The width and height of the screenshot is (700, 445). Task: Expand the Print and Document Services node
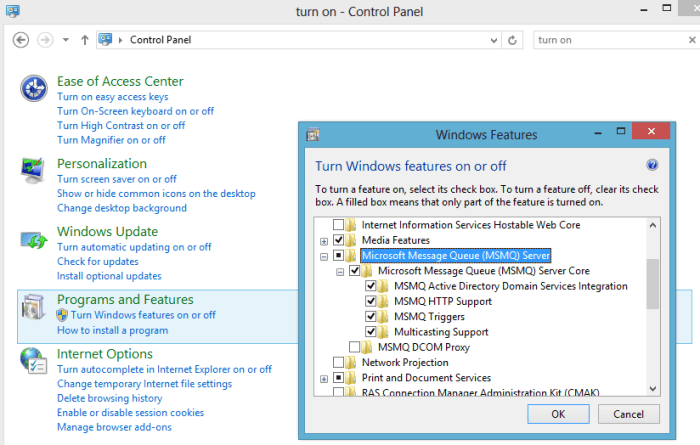click(x=324, y=379)
